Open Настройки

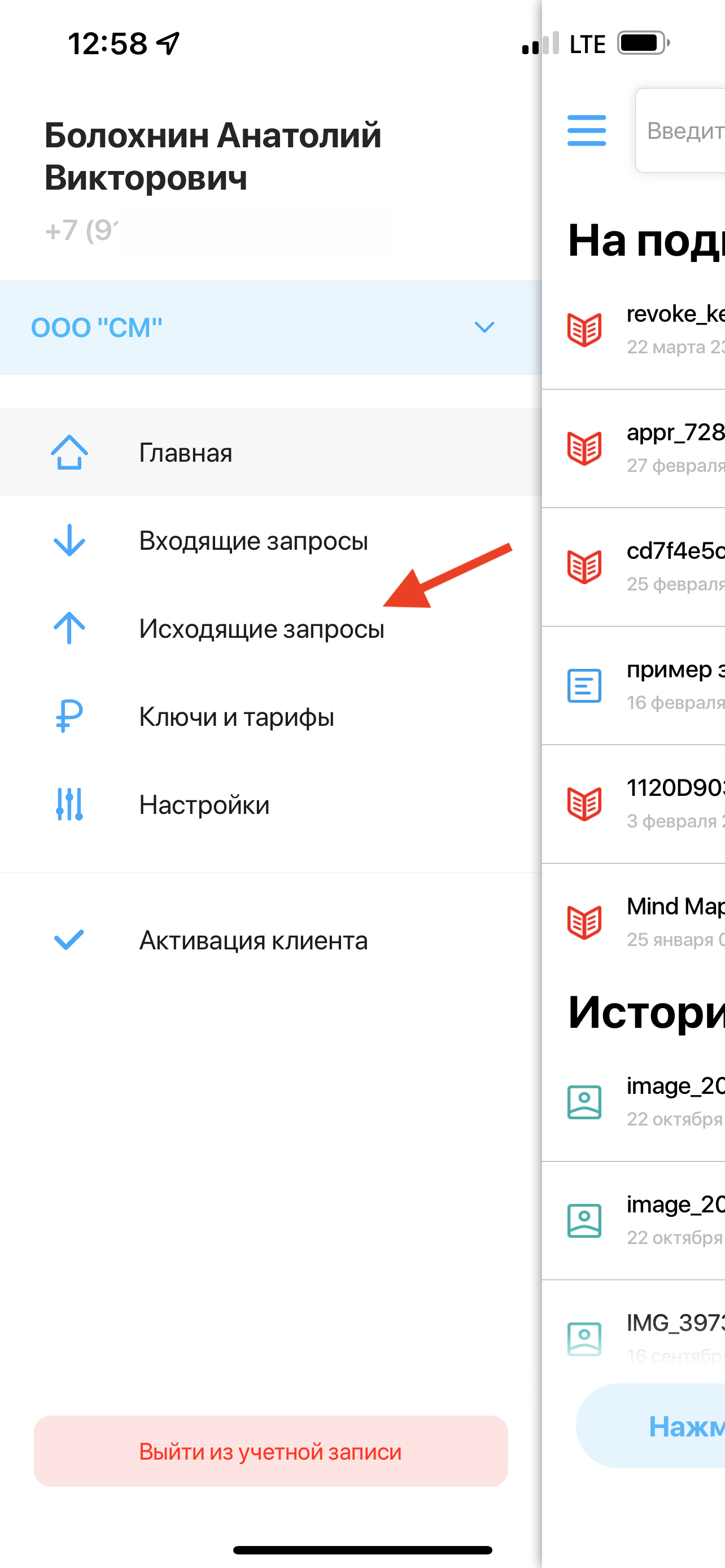coord(271,804)
